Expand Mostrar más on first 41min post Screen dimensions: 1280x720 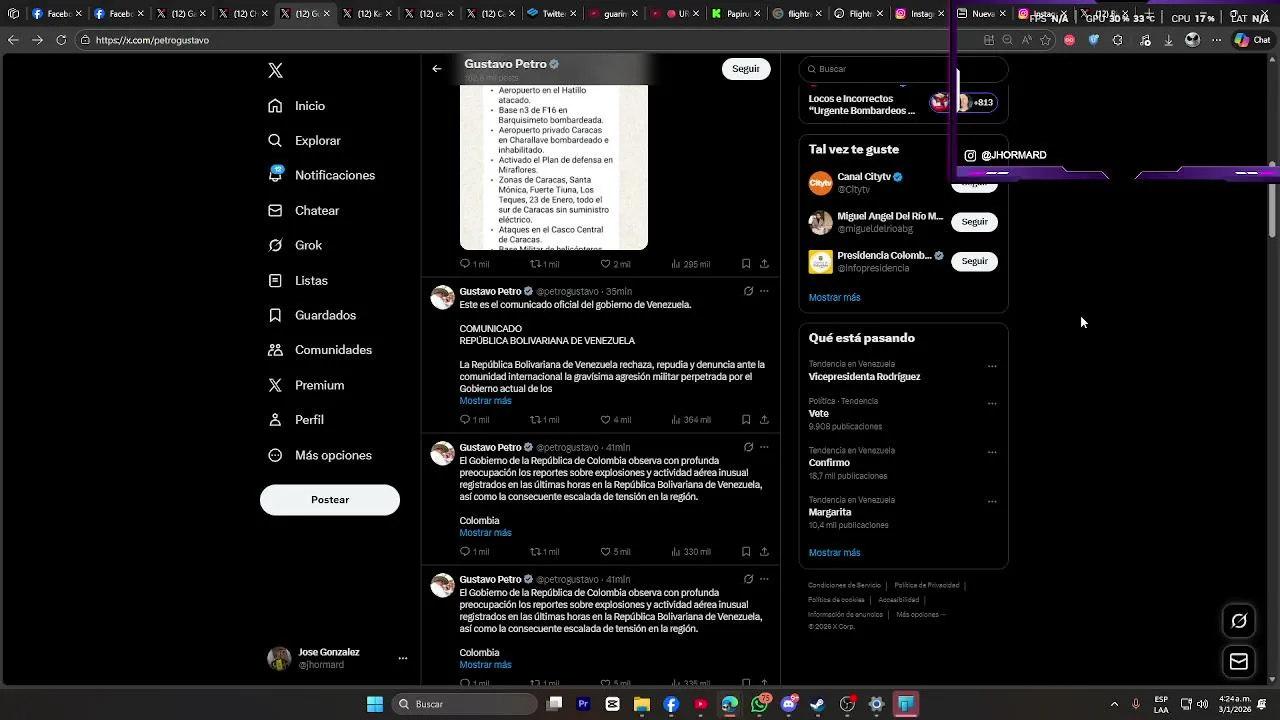(x=485, y=533)
